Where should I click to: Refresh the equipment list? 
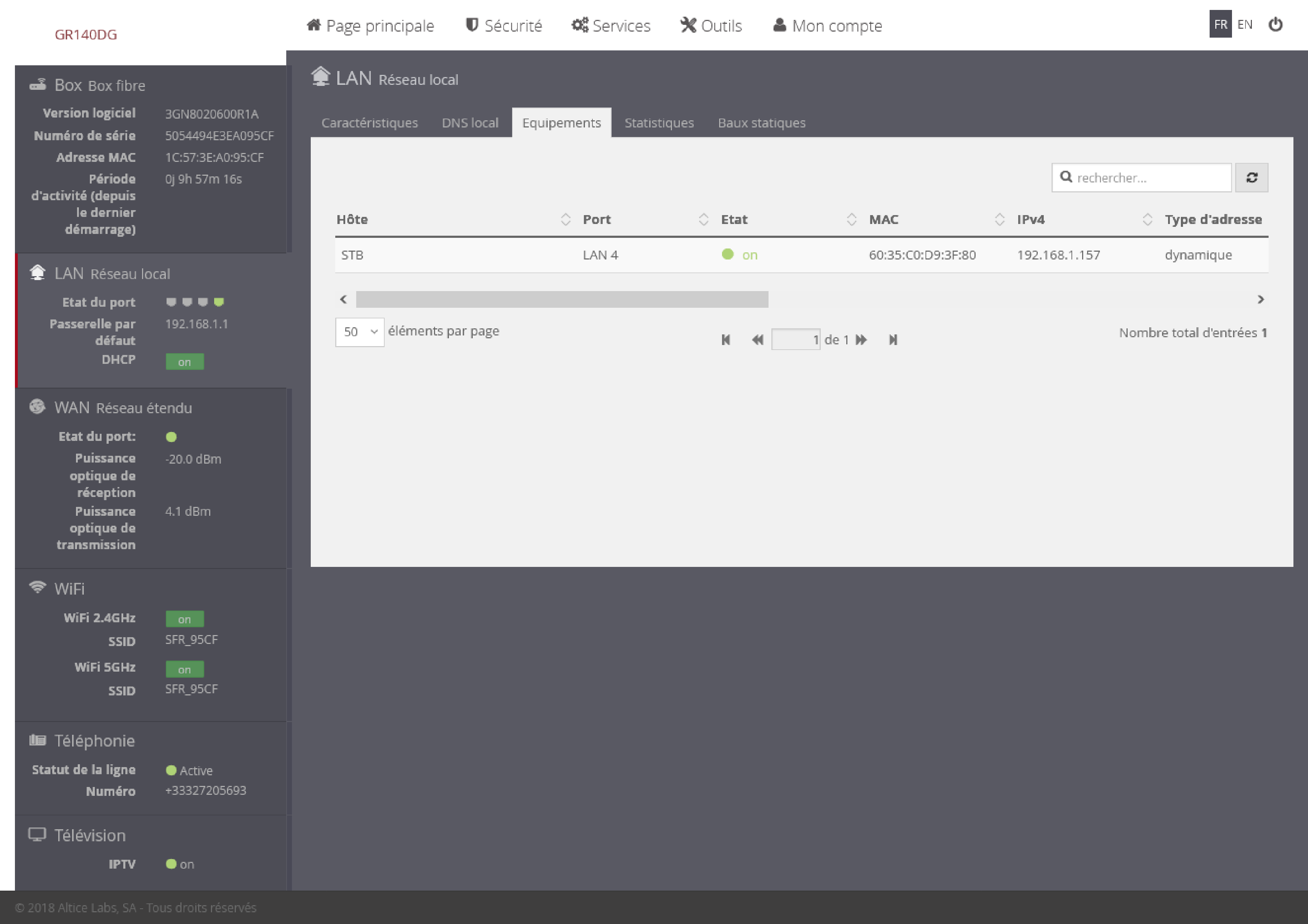pos(1252,177)
